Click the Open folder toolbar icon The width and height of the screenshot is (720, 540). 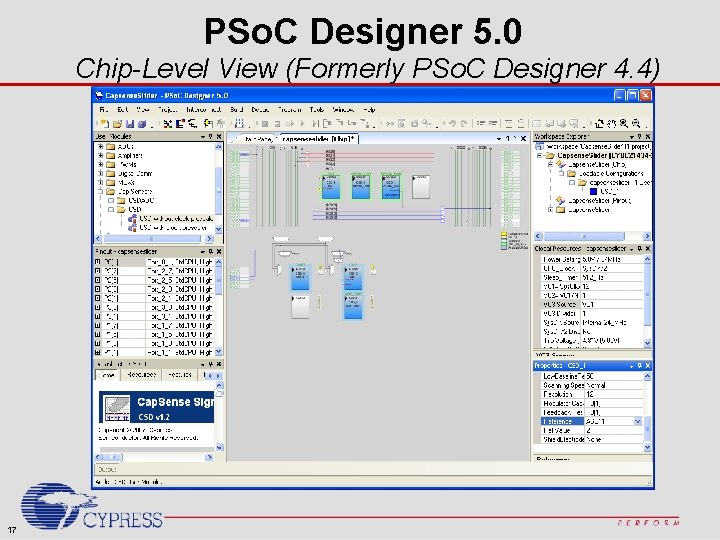118,124
